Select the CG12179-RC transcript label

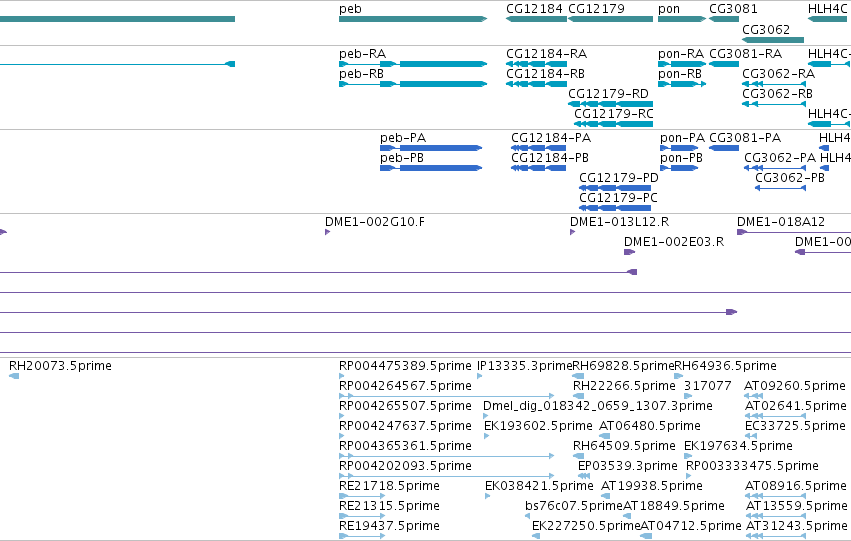point(614,114)
